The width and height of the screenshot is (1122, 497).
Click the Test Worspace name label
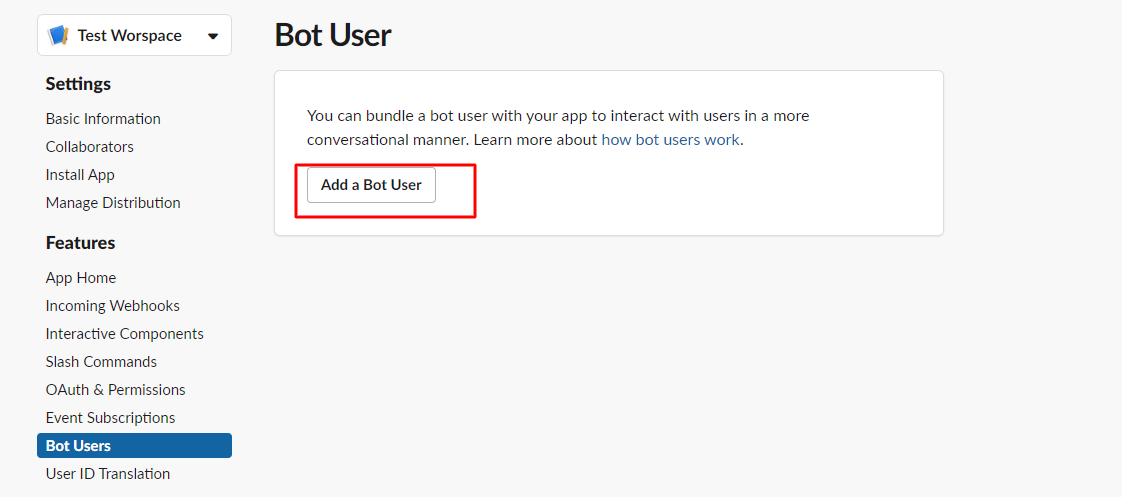129,36
